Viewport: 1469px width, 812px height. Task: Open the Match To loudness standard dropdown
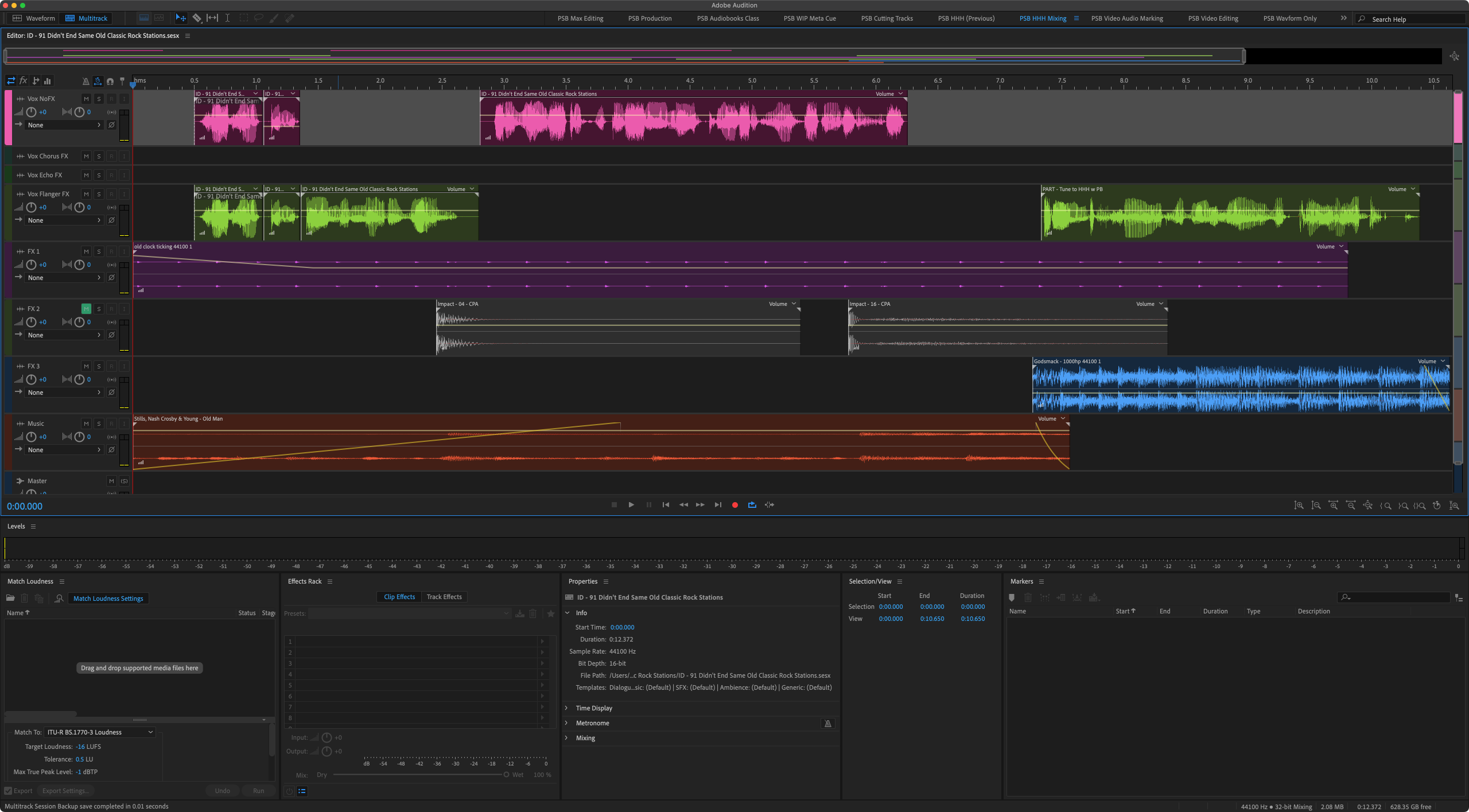(99, 732)
